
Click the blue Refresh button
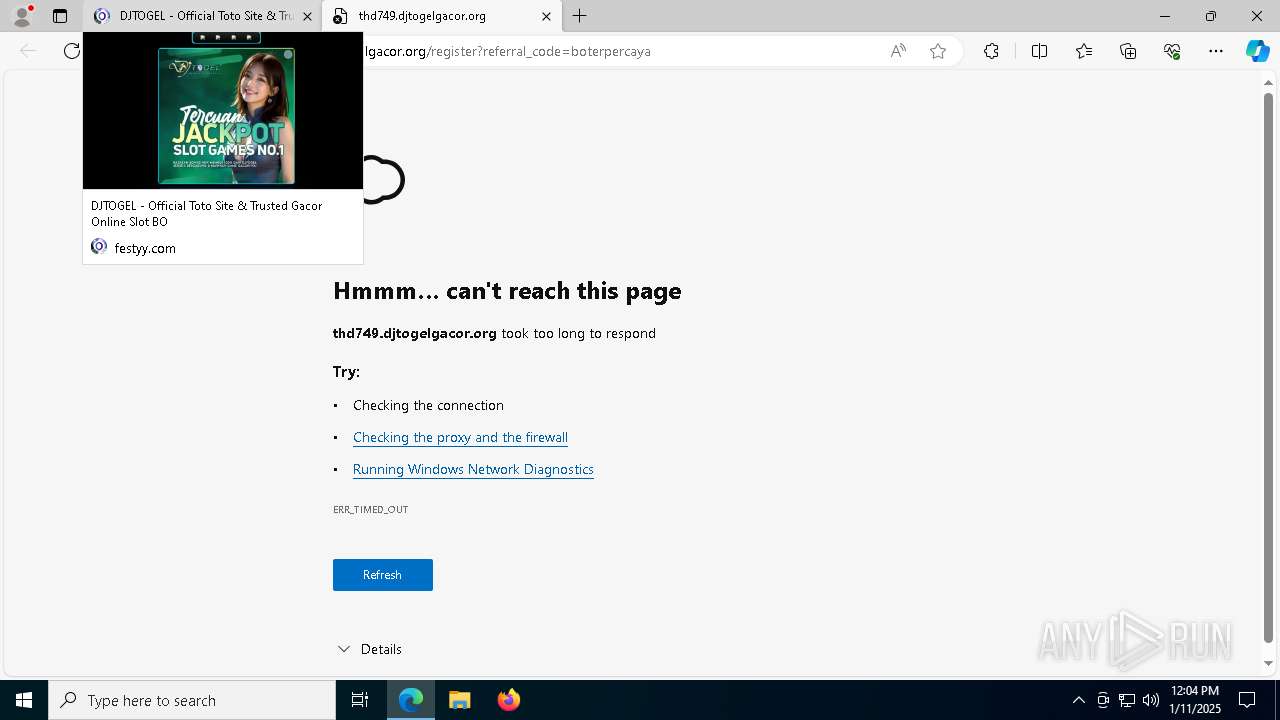tap(383, 575)
